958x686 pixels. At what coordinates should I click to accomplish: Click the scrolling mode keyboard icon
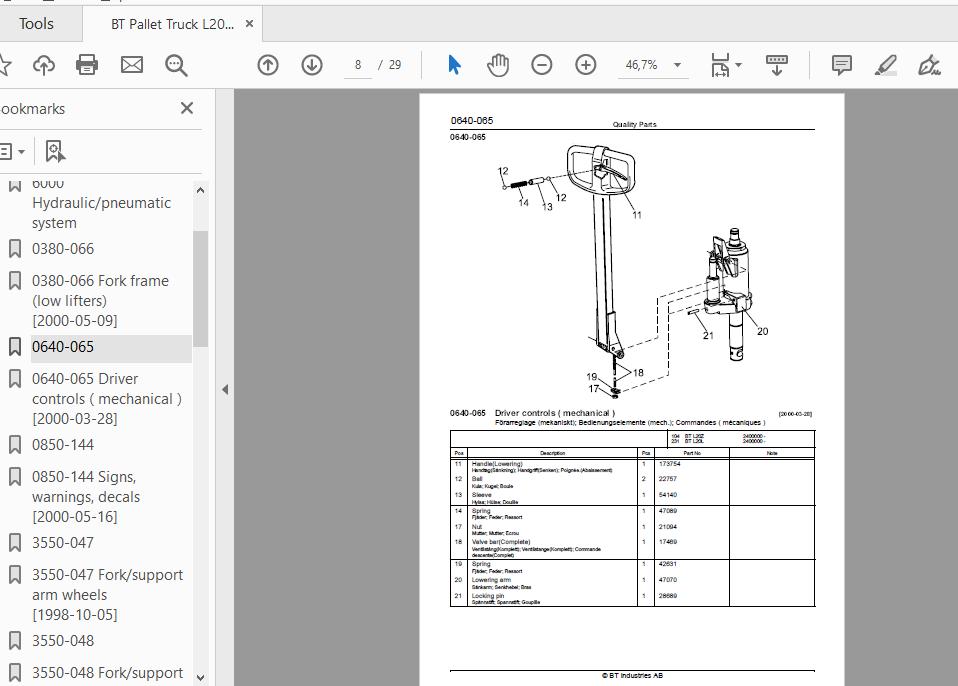pos(777,65)
